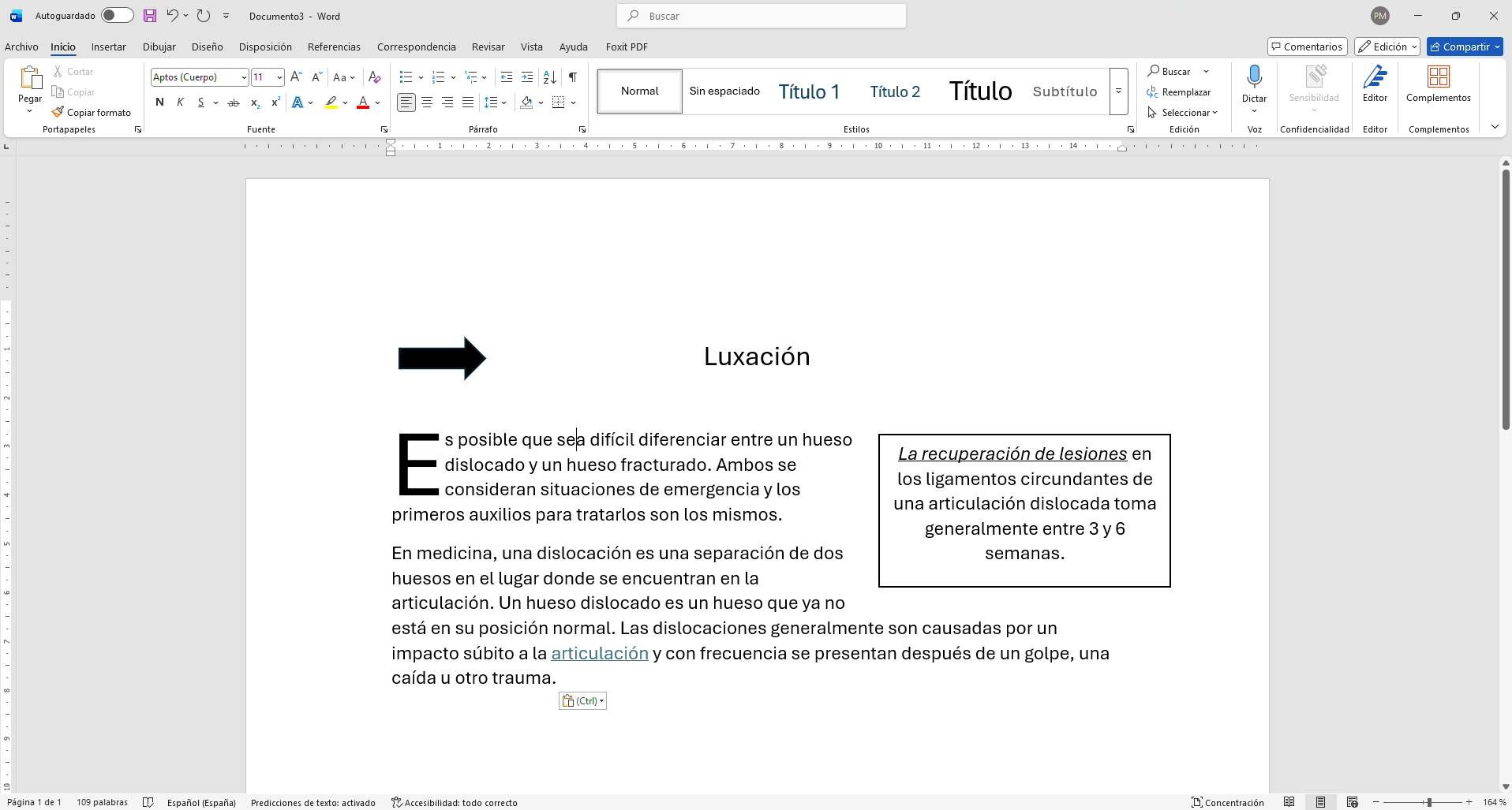The height and width of the screenshot is (810, 1512).
Task: Click Reemplazar in Edición group
Action: tap(1180, 92)
